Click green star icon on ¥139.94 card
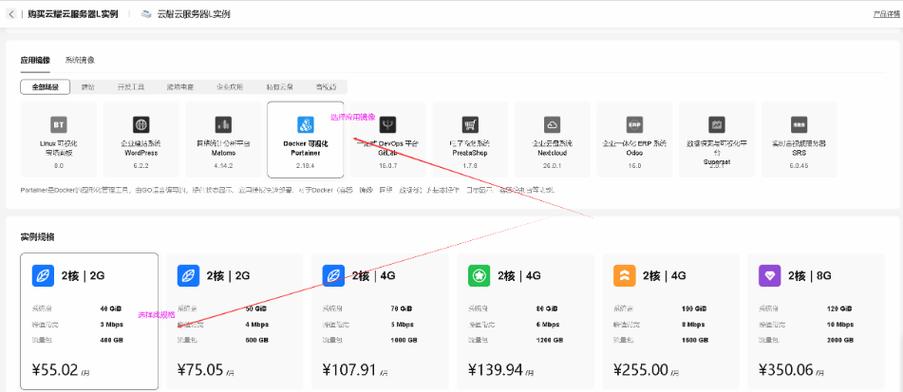903x392 pixels. [x=479, y=276]
